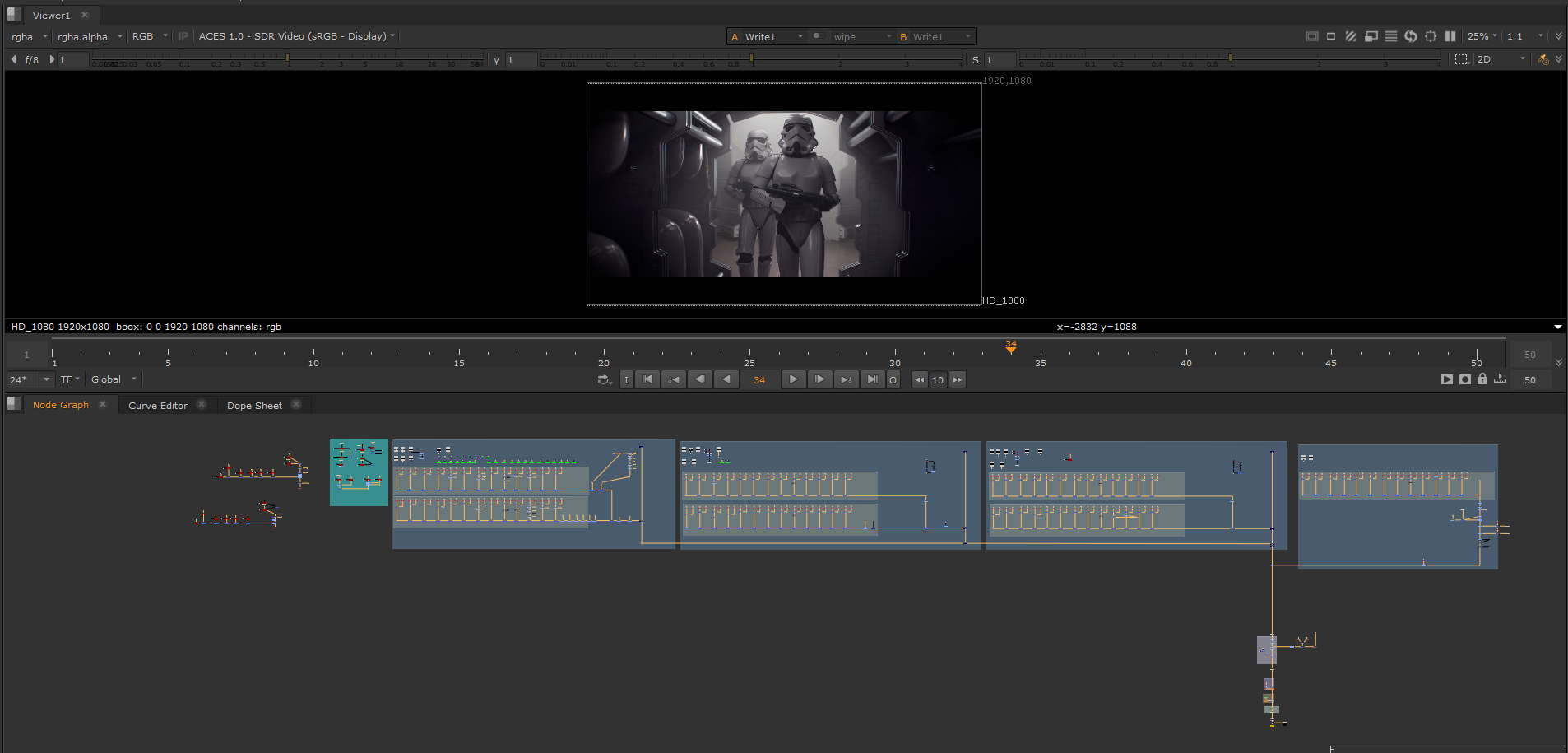Click the current frame field showing 34

coord(759,379)
